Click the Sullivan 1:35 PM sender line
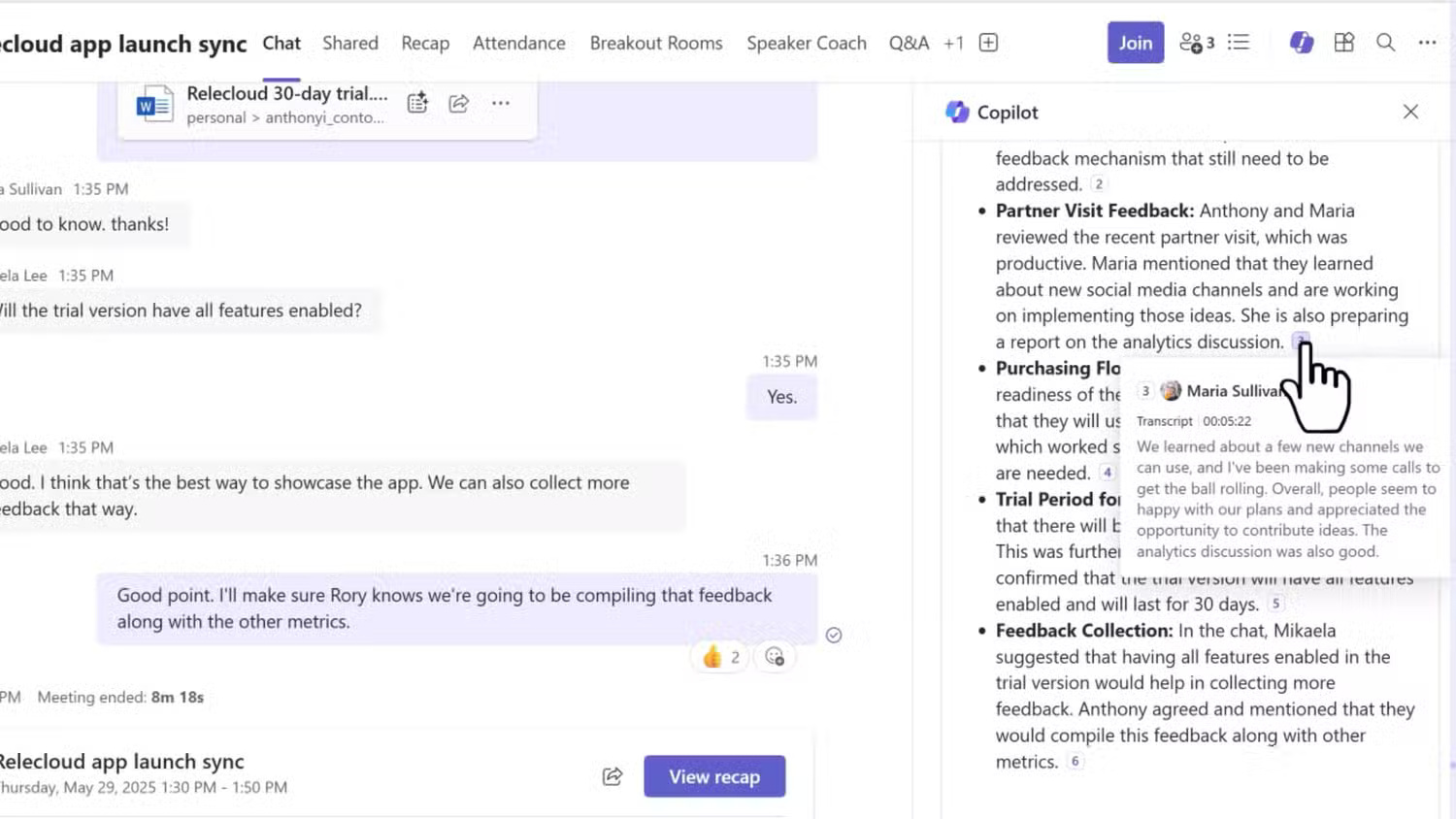The width and height of the screenshot is (1456, 819). coord(64,189)
